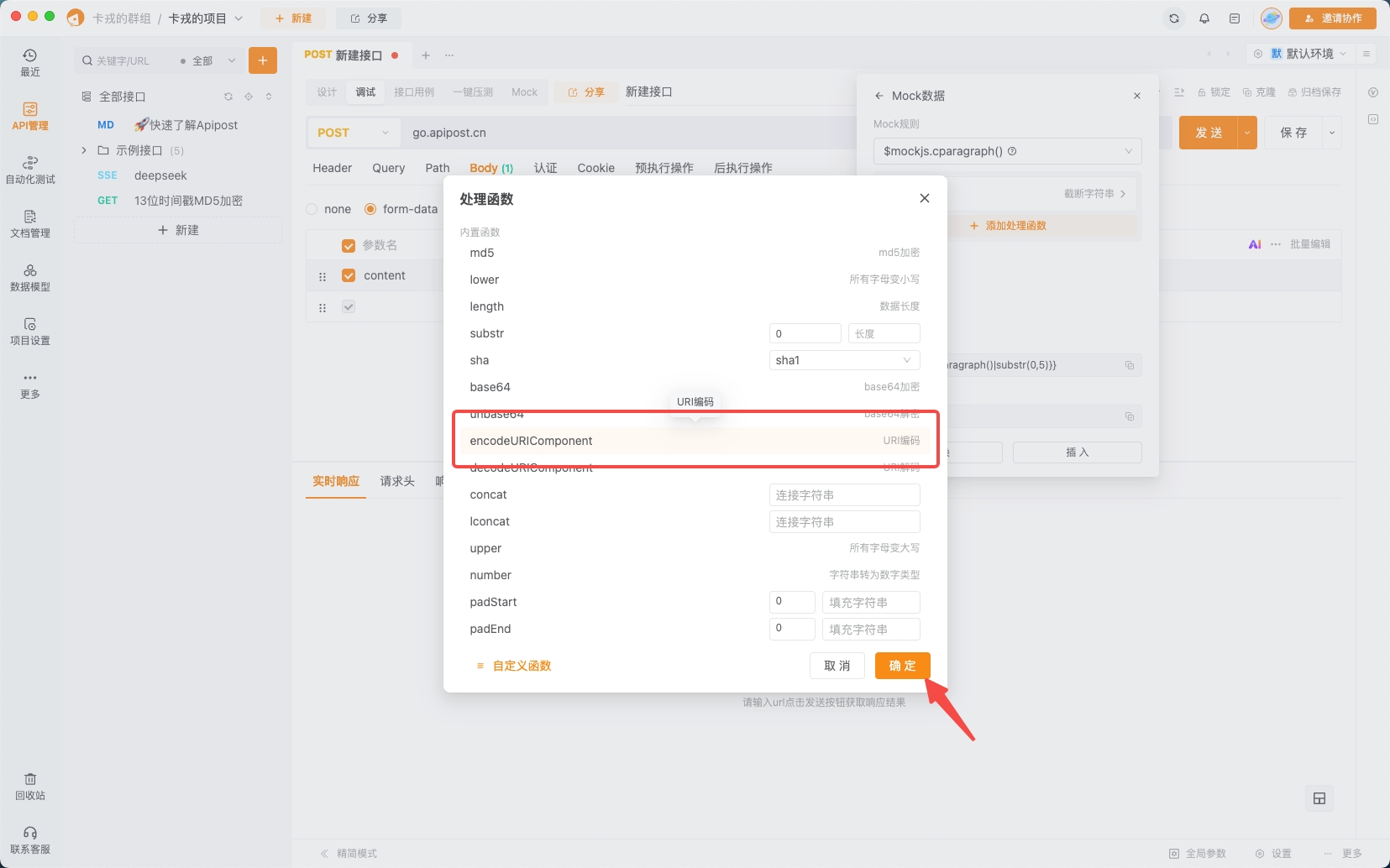Toggle the empty row checkbox
This screenshot has width=1390, height=868.
tap(349, 307)
